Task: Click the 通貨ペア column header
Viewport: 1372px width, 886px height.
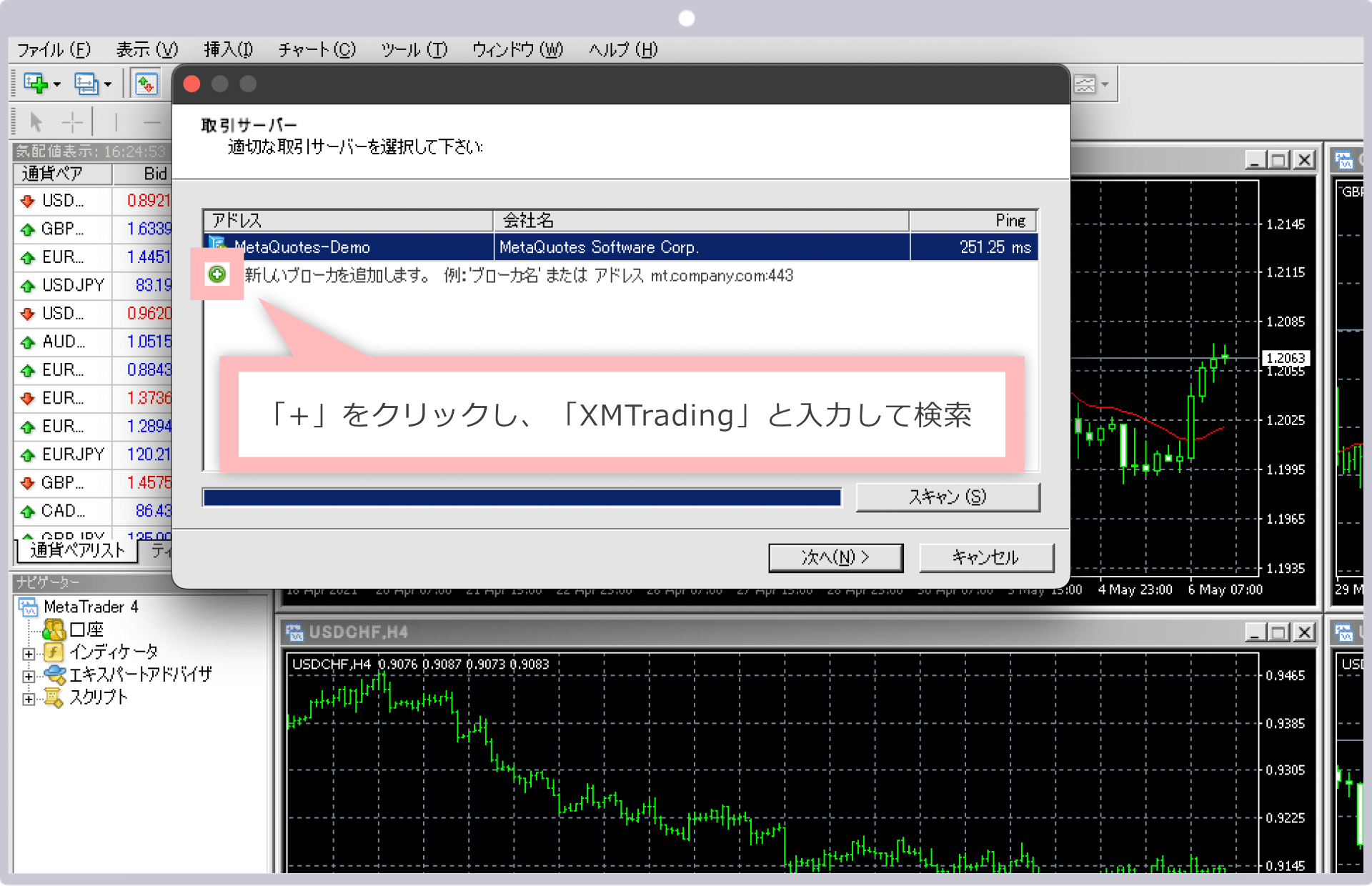Action: point(62,174)
